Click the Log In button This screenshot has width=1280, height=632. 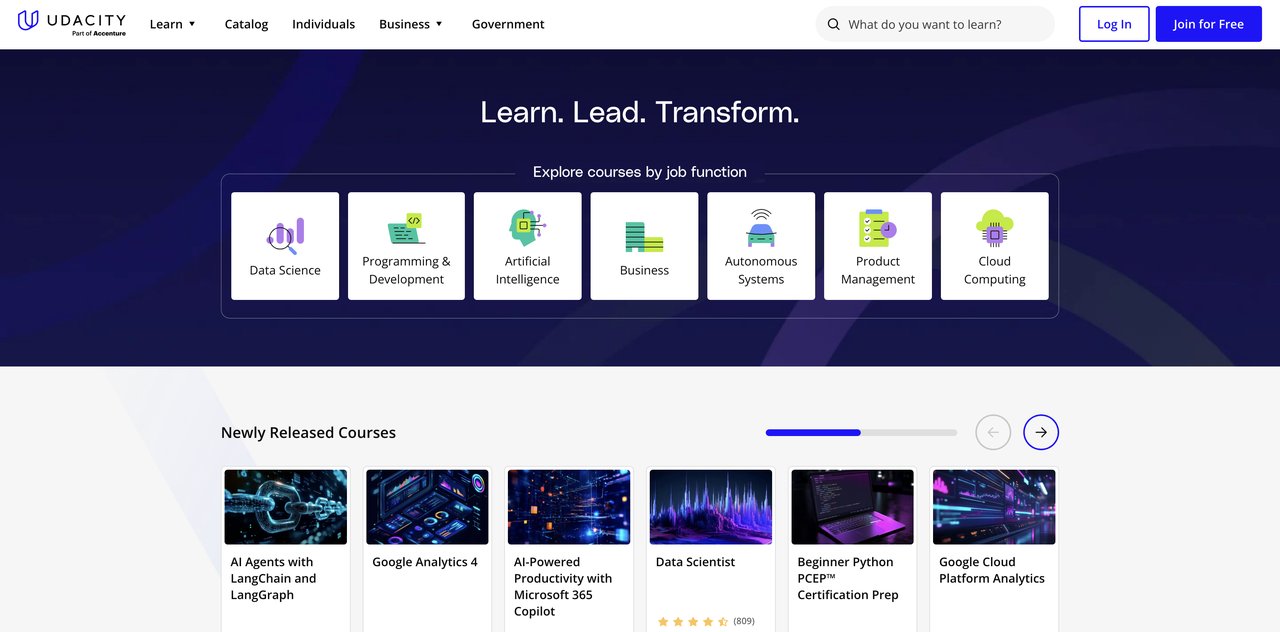pos(1114,24)
